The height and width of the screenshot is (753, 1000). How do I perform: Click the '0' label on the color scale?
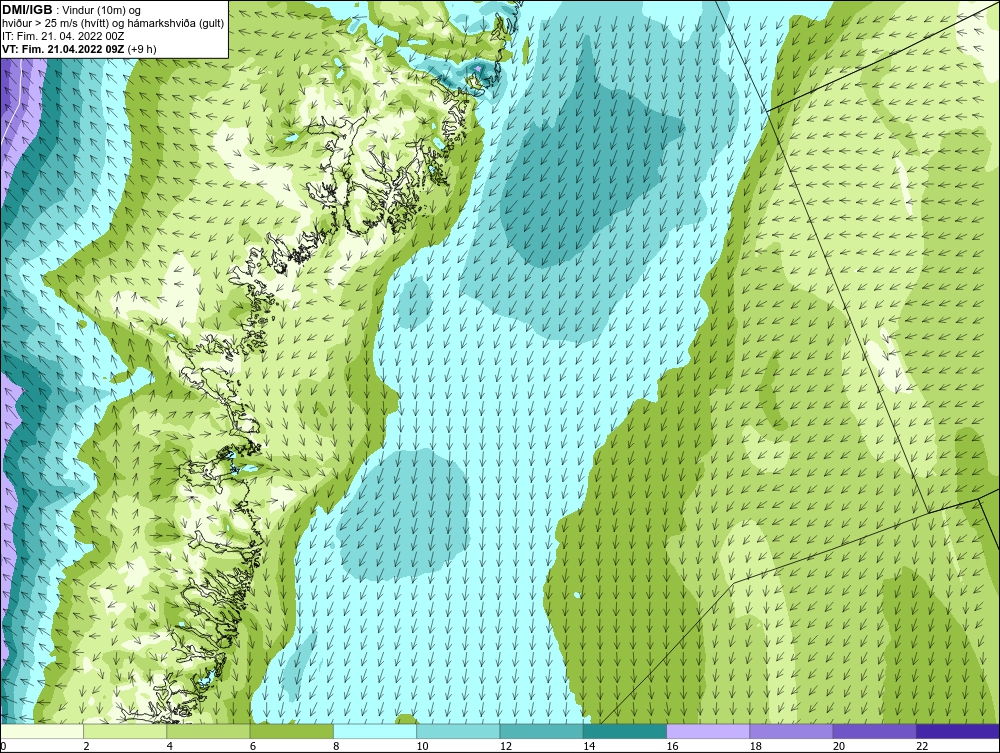[x=3, y=747]
